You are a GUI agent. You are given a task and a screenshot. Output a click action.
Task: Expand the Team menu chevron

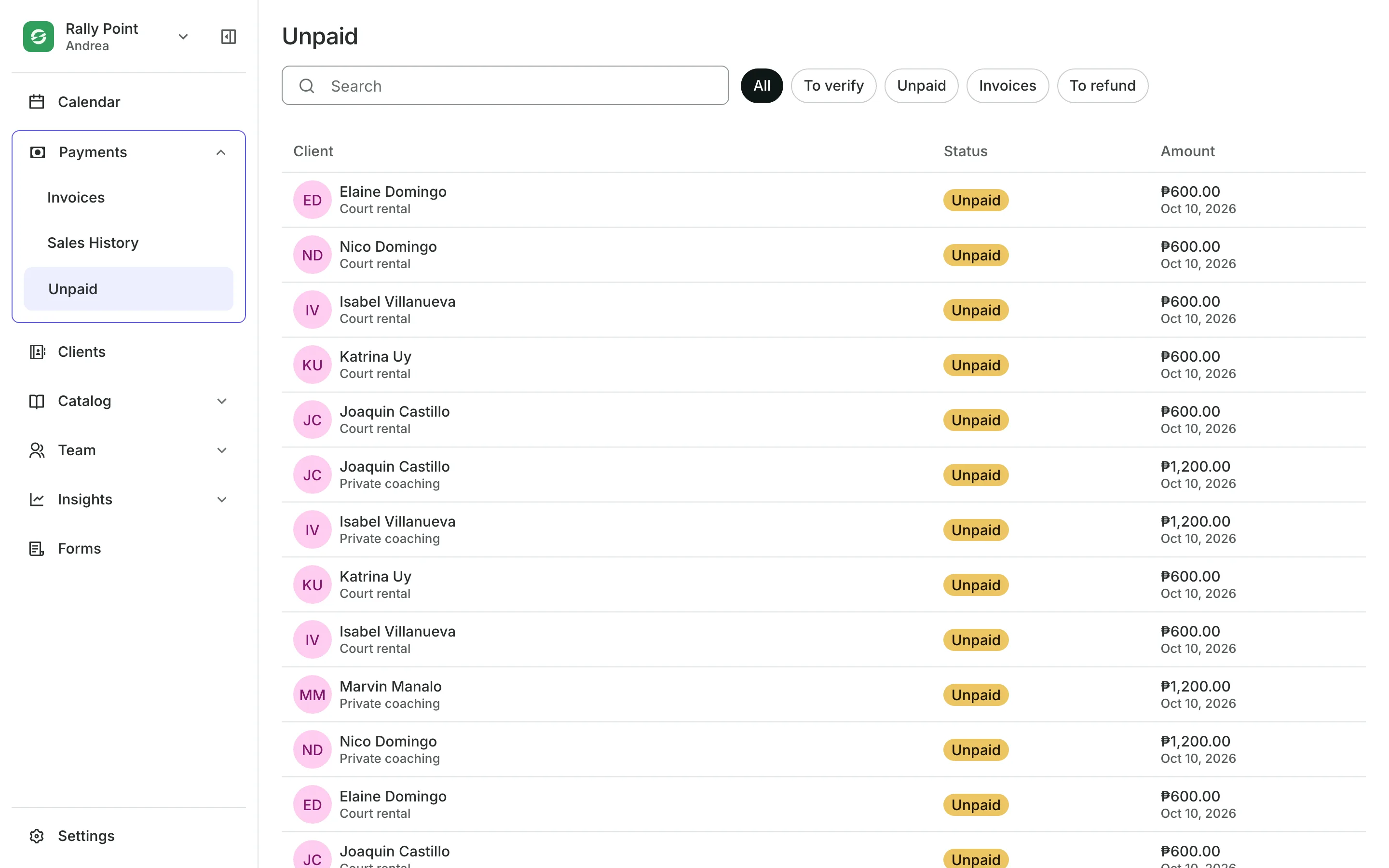point(221,450)
